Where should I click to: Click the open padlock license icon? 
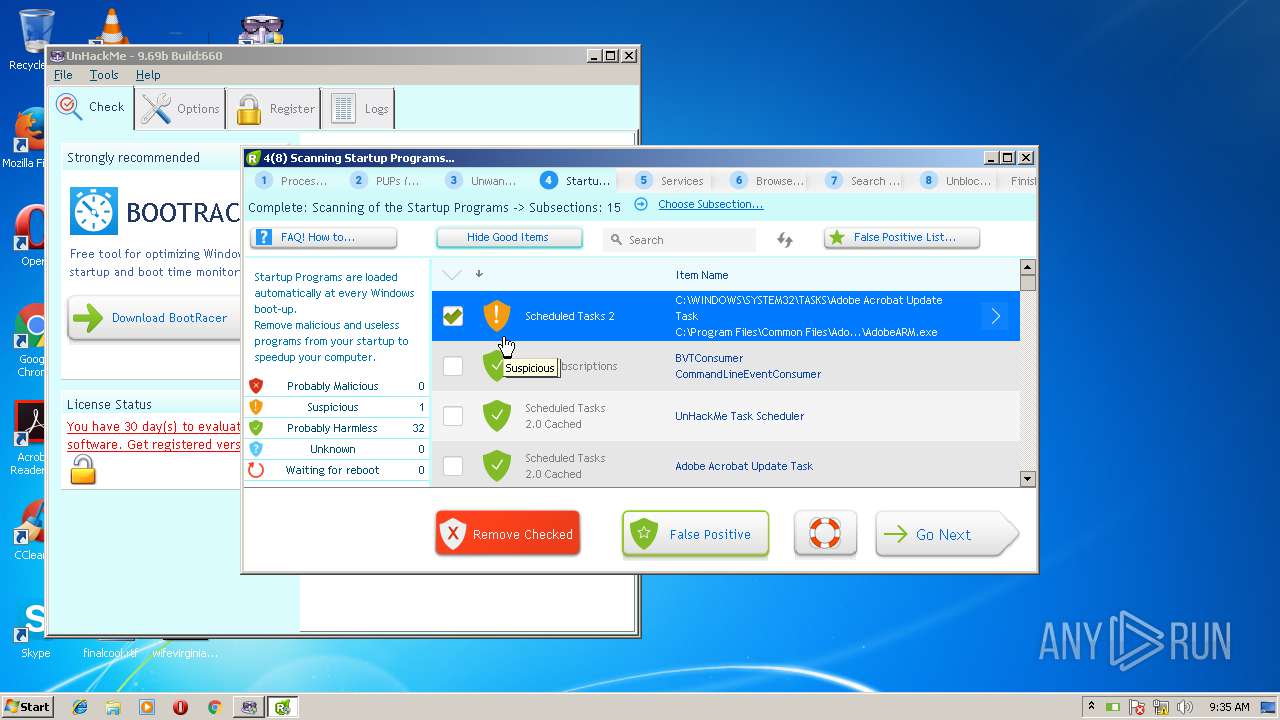pos(83,469)
